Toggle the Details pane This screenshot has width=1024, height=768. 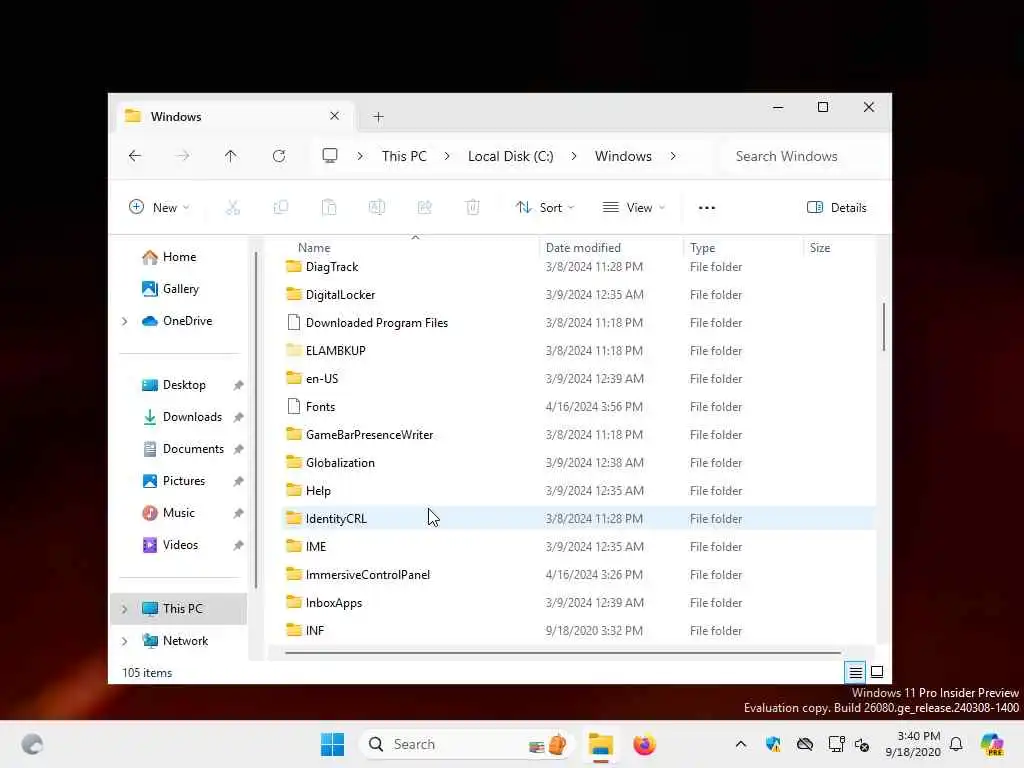[837, 208]
